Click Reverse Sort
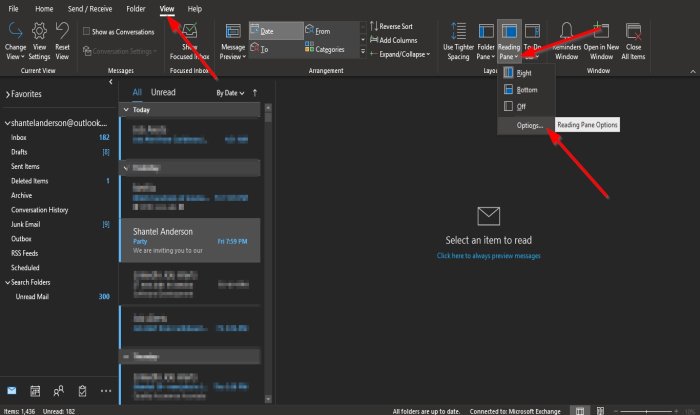The height and width of the screenshot is (415, 700). (391, 26)
